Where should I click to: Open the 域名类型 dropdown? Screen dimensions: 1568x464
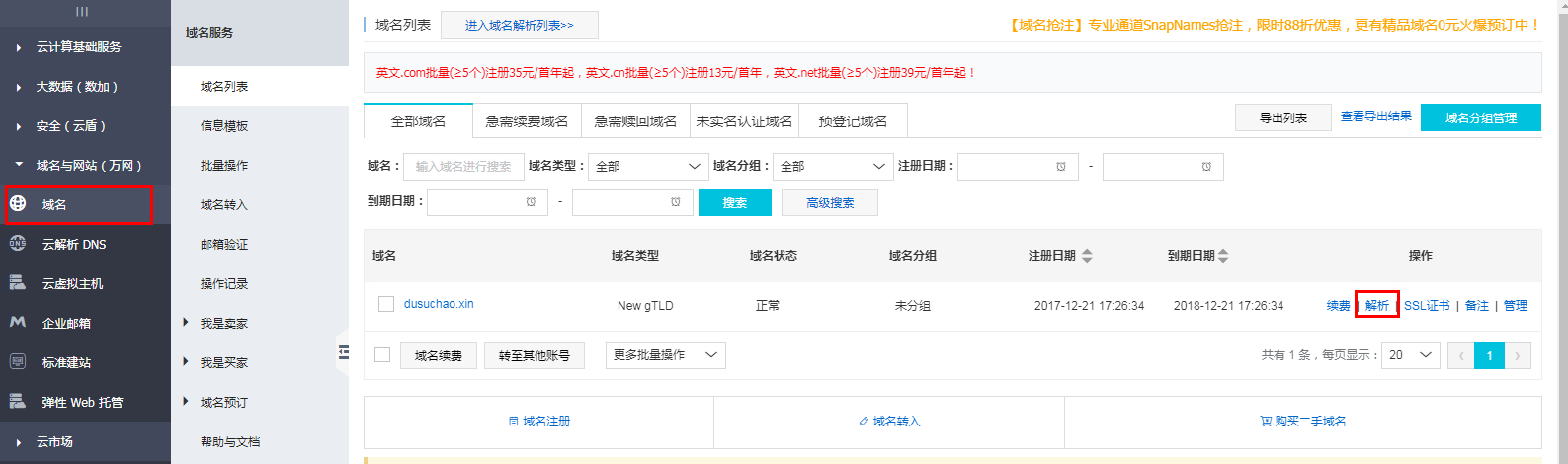648,167
